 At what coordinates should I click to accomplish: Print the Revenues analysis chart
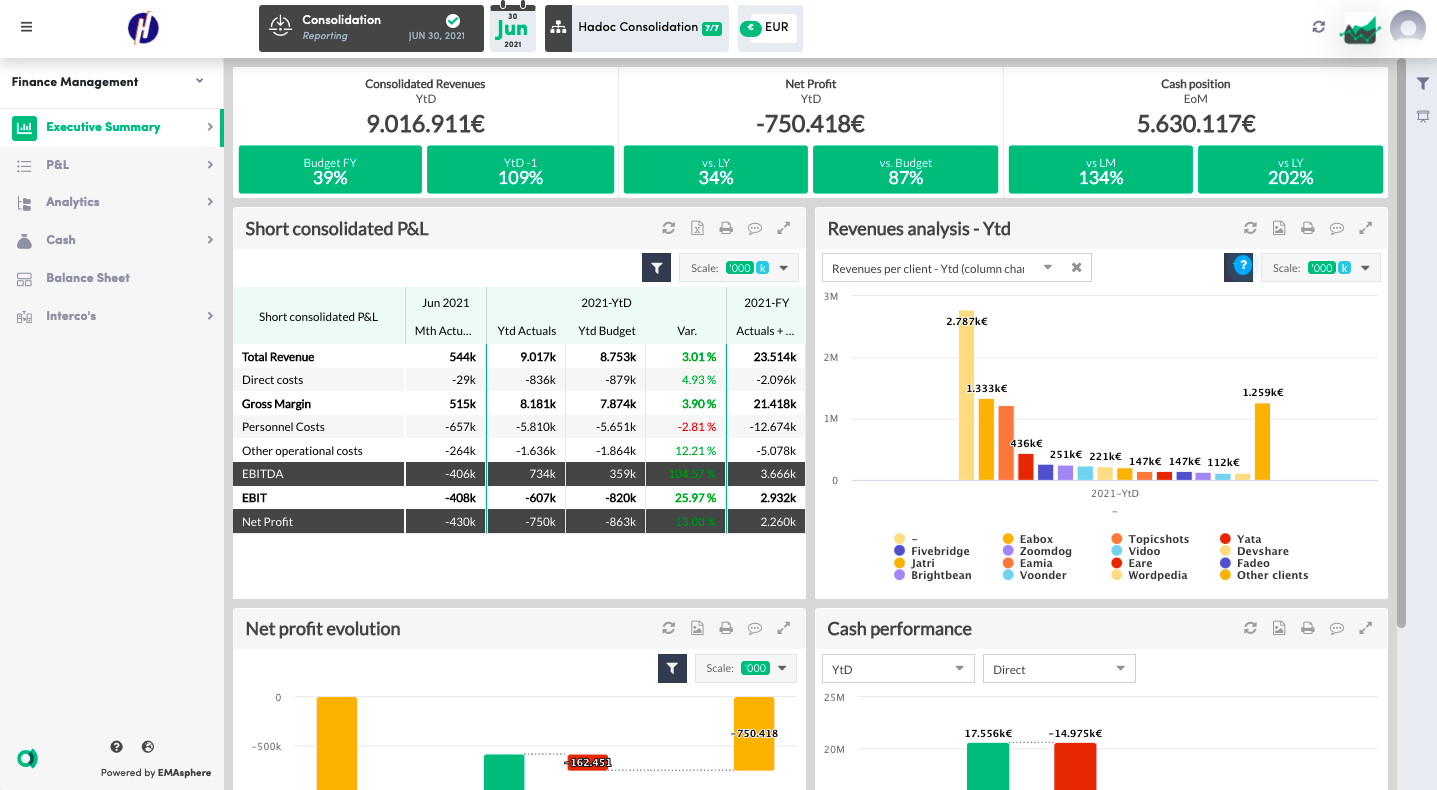[x=1307, y=228]
